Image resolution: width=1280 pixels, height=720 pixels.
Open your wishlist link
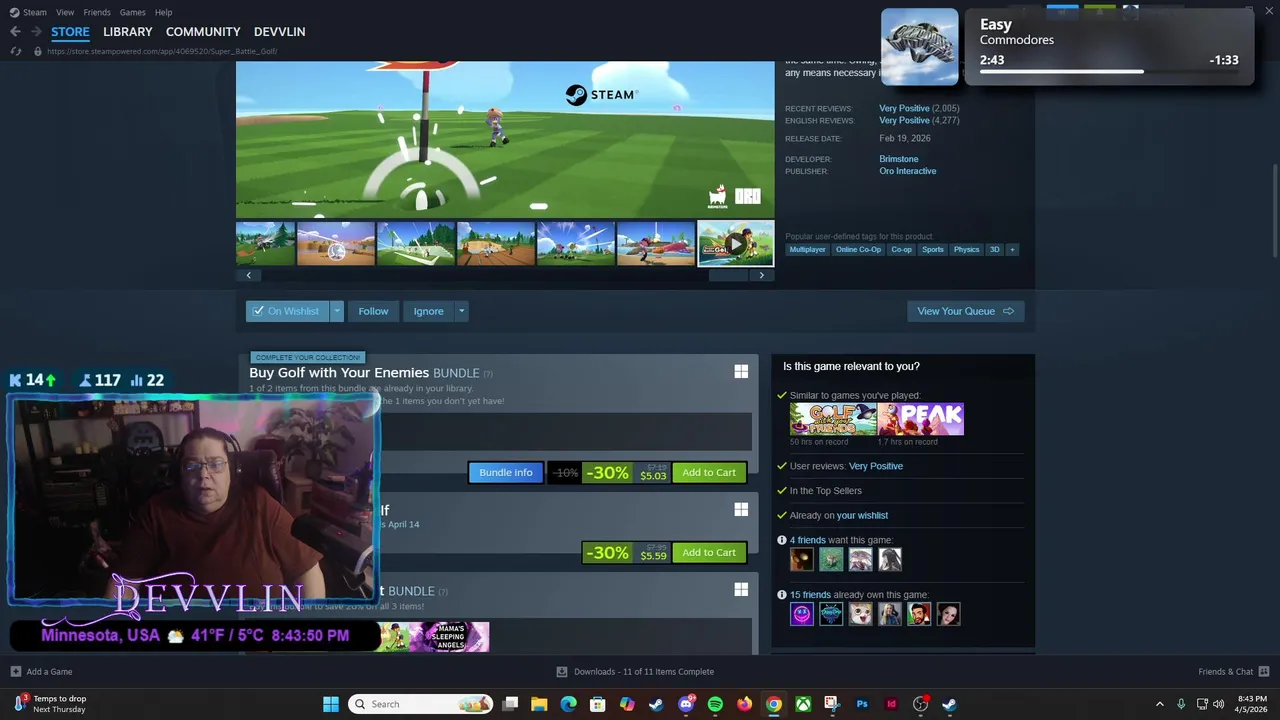click(x=862, y=515)
